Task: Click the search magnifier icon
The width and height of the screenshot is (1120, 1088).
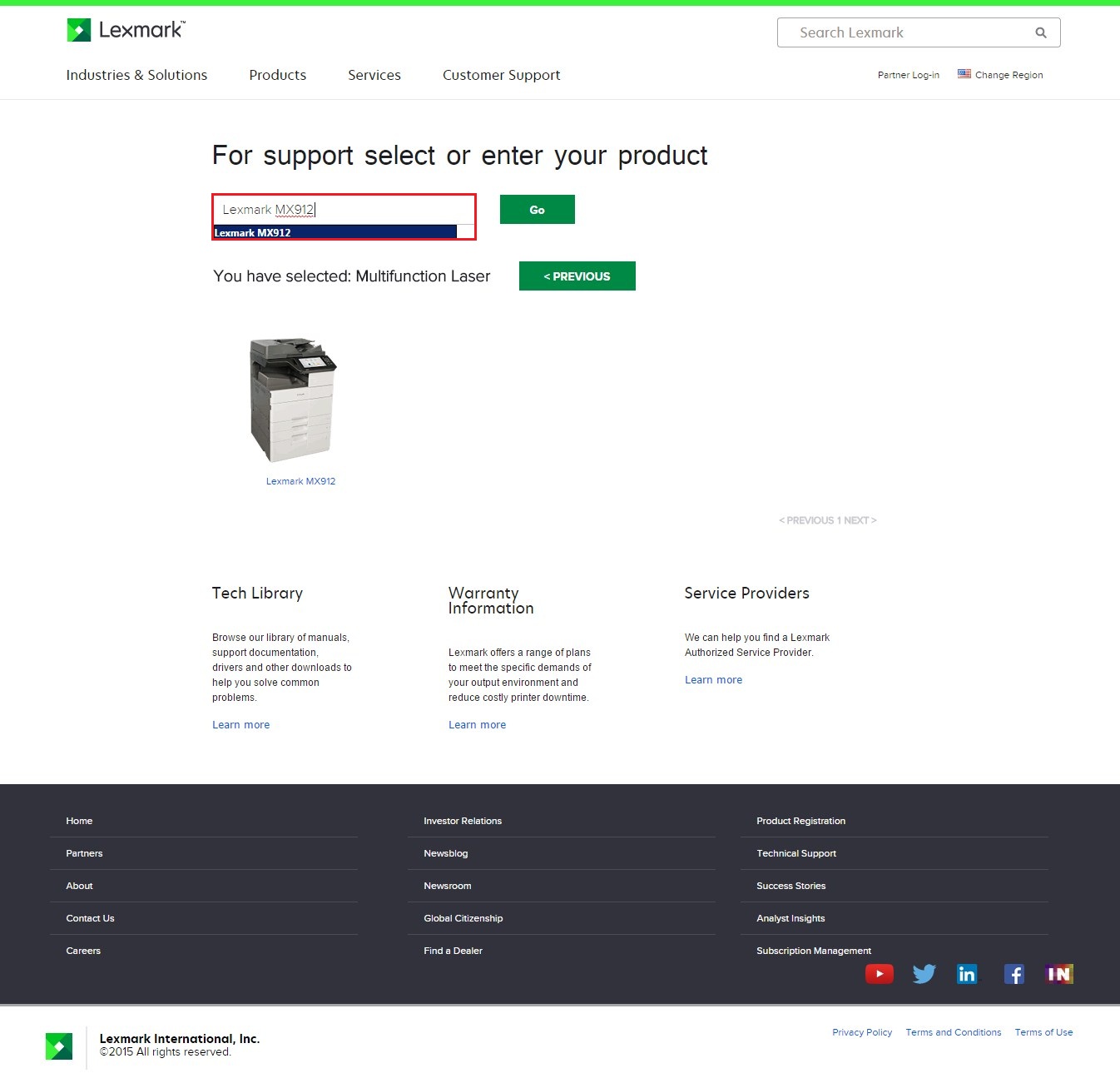Action: (1041, 32)
